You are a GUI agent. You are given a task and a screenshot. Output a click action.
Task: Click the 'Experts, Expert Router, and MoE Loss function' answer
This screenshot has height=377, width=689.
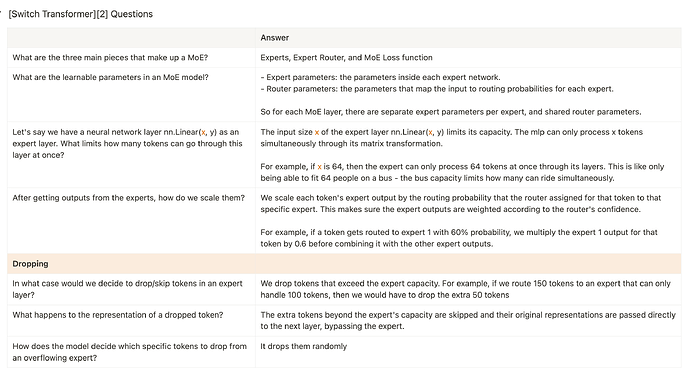[x=346, y=58]
